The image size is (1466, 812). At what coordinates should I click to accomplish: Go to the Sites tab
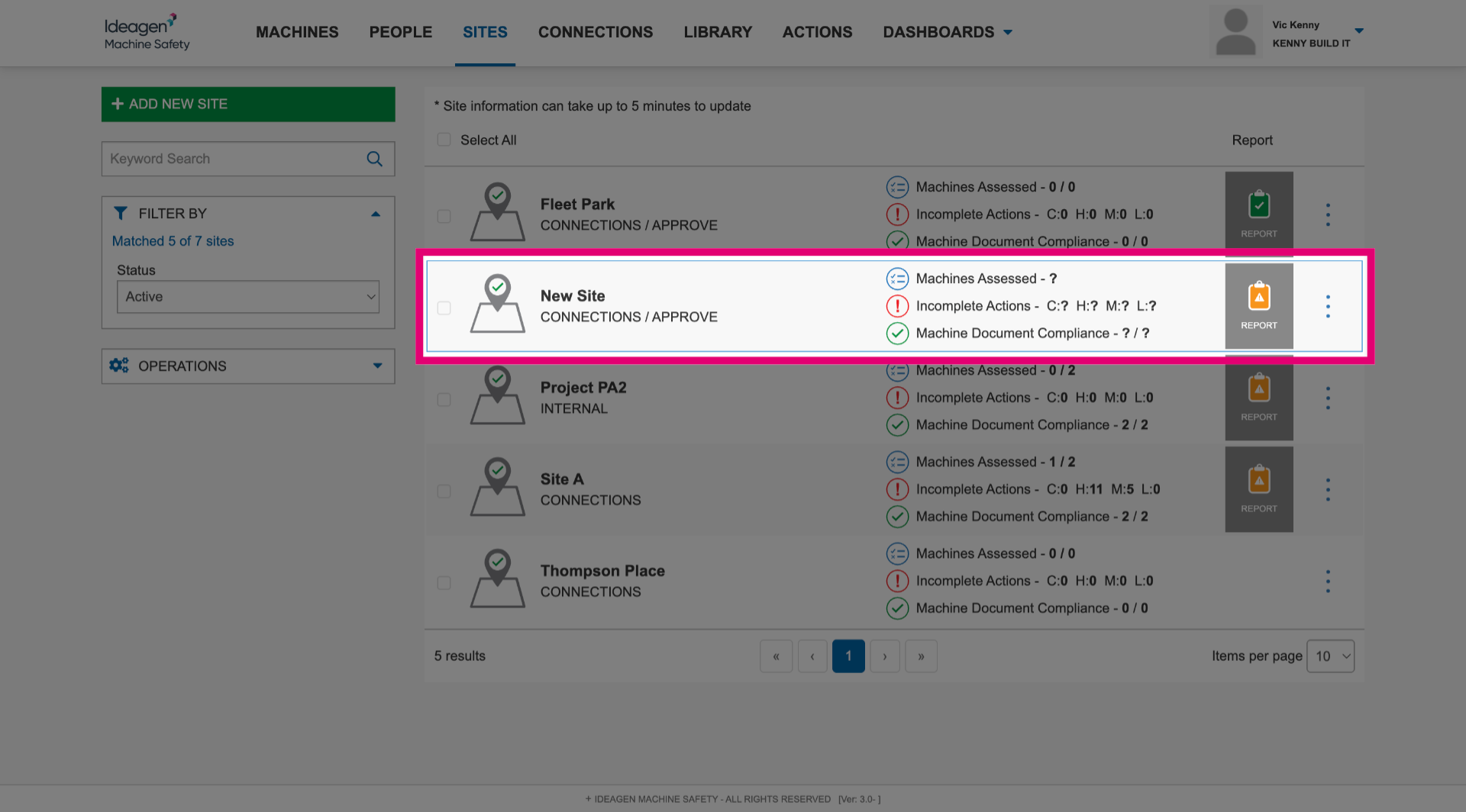click(x=485, y=32)
